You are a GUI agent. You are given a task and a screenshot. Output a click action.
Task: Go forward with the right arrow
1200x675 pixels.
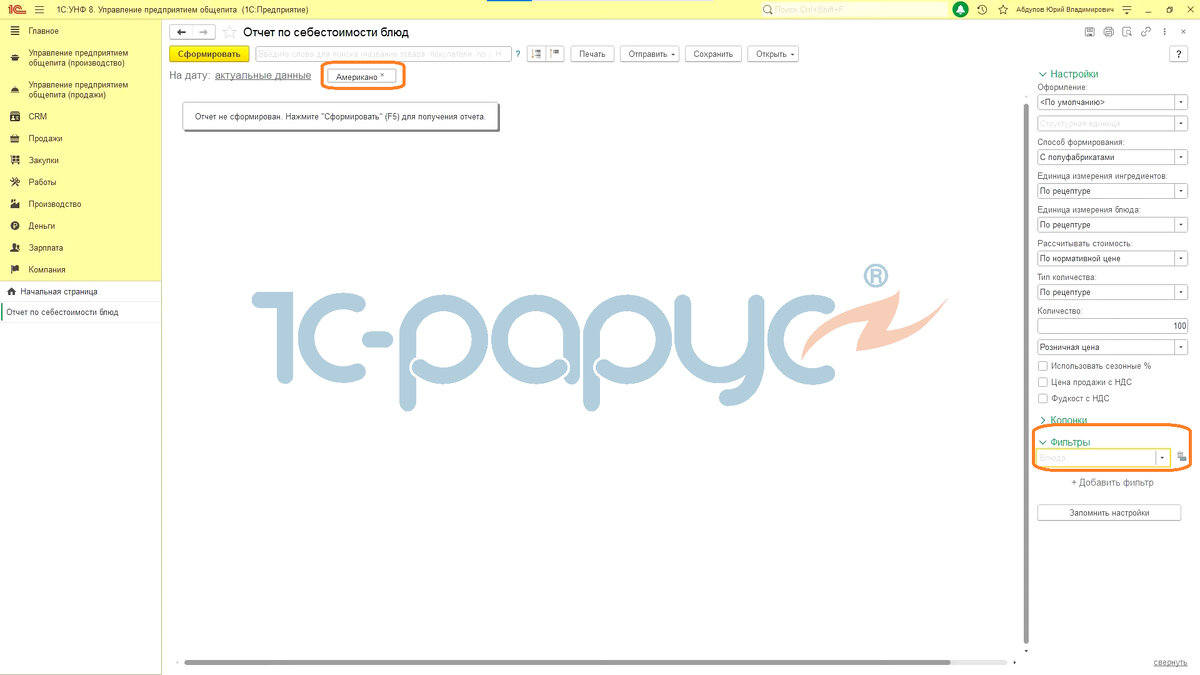(x=203, y=32)
